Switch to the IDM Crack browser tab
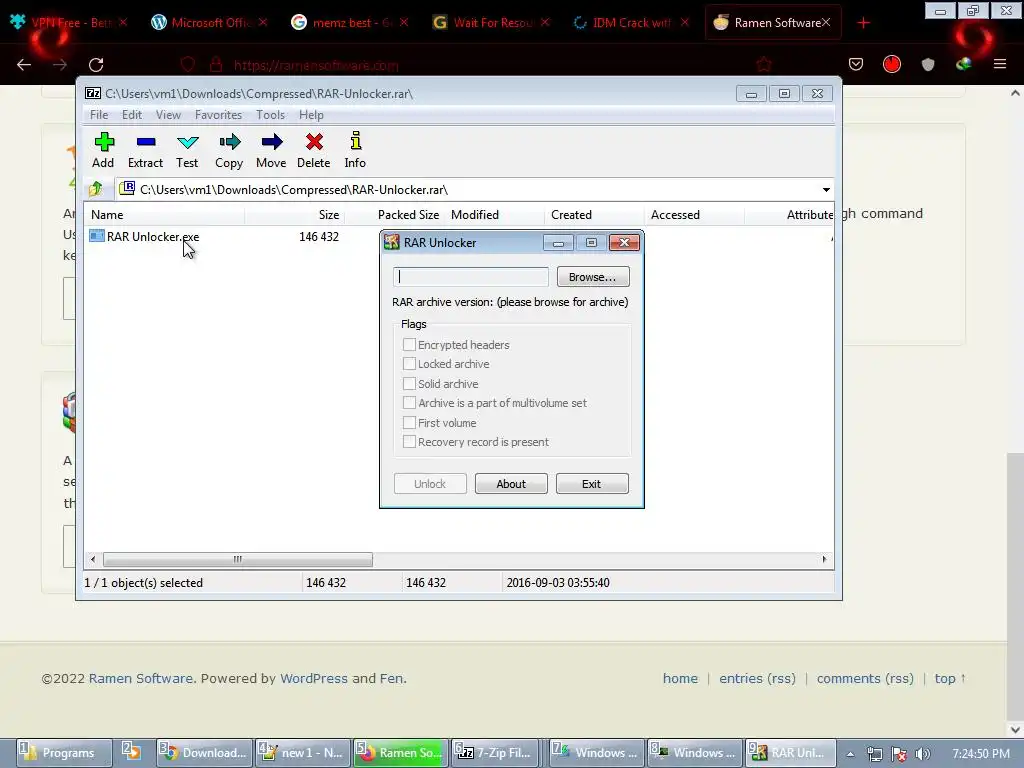This screenshot has height=768, width=1024. tap(630, 23)
